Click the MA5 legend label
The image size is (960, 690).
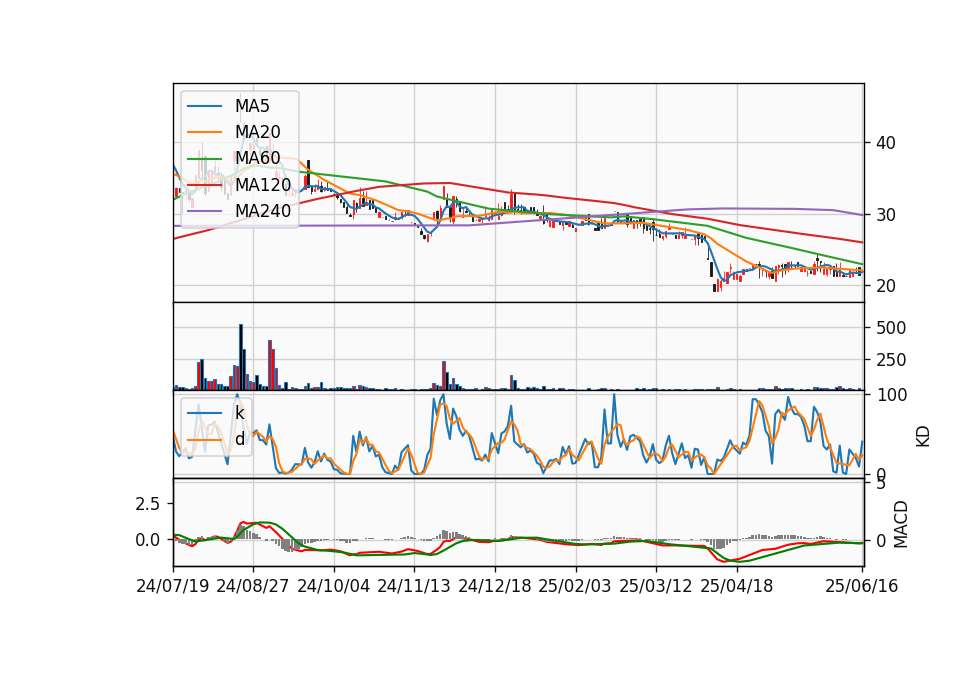252,106
